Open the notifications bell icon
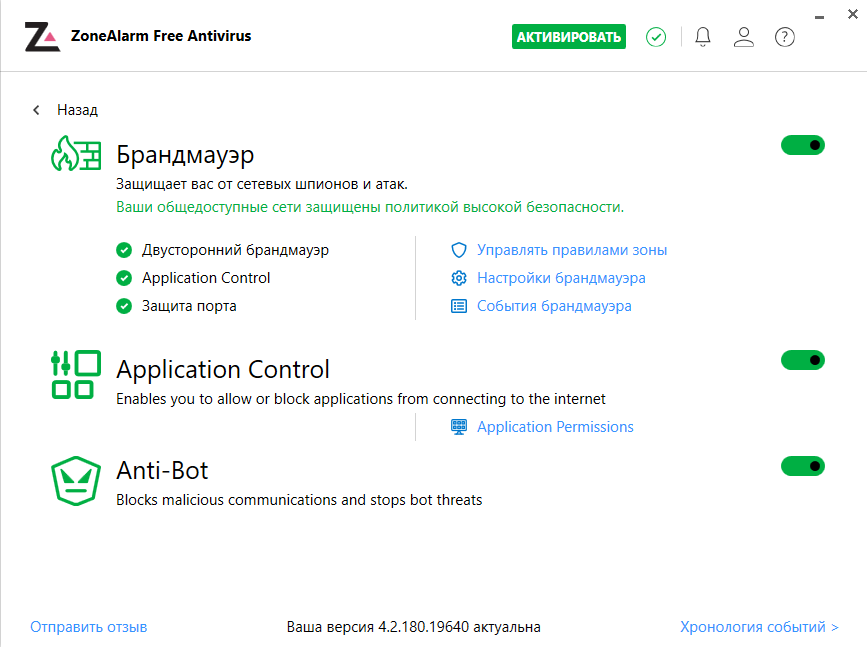The image size is (867, 647). [x=703, y=37]
